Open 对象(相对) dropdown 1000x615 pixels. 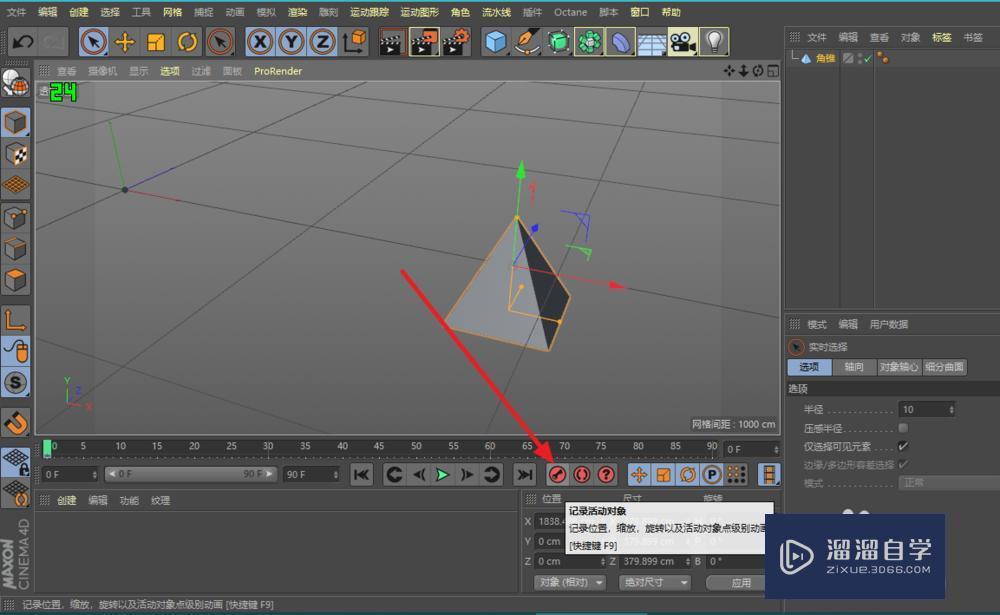(570, 582)
